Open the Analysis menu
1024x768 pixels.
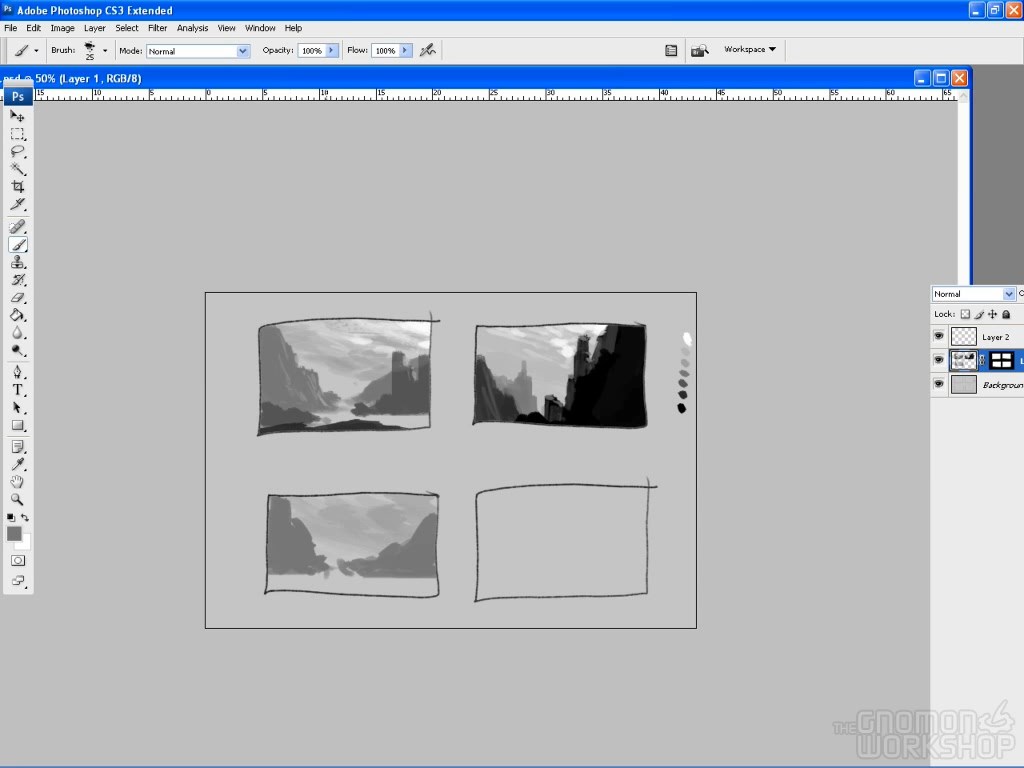click(193, 28)
